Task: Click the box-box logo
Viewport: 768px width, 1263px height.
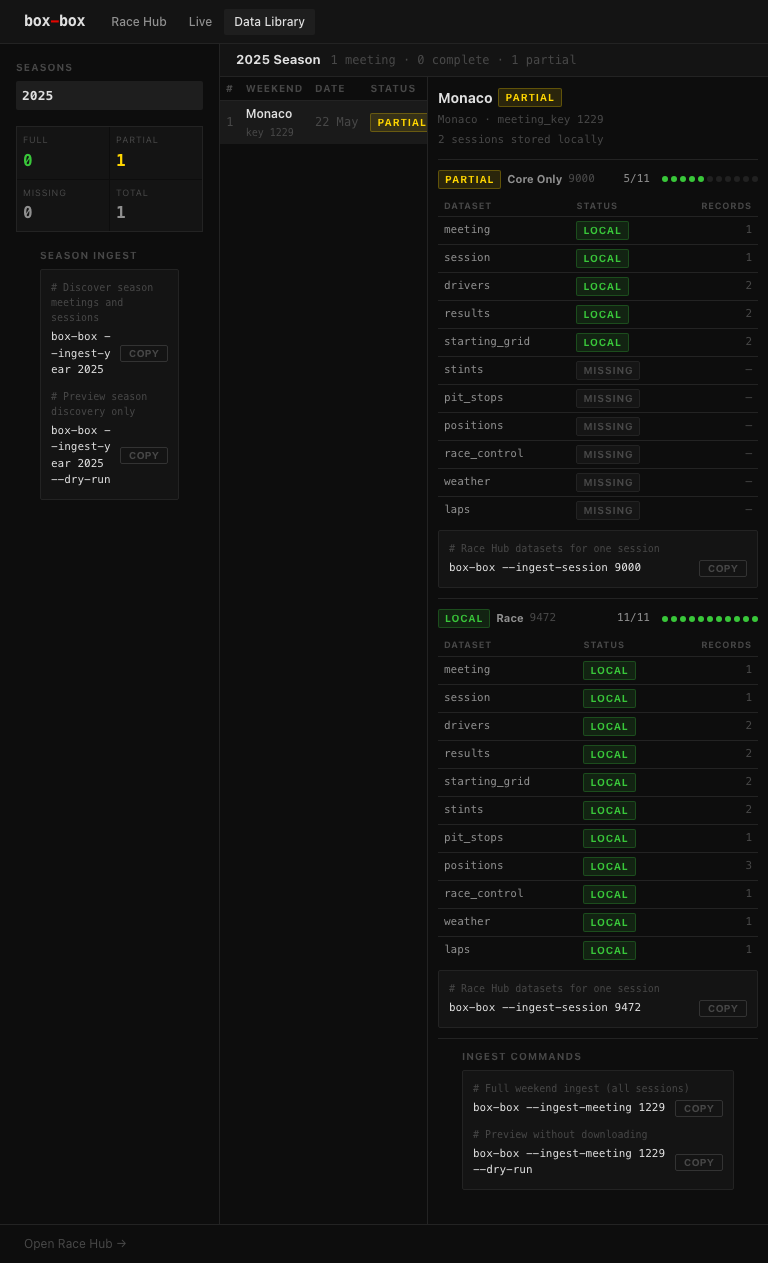Action: [x=55, y=21]
